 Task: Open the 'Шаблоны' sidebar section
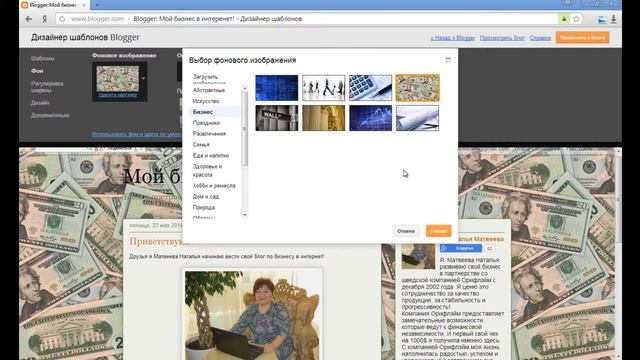(x=42, y=58)
